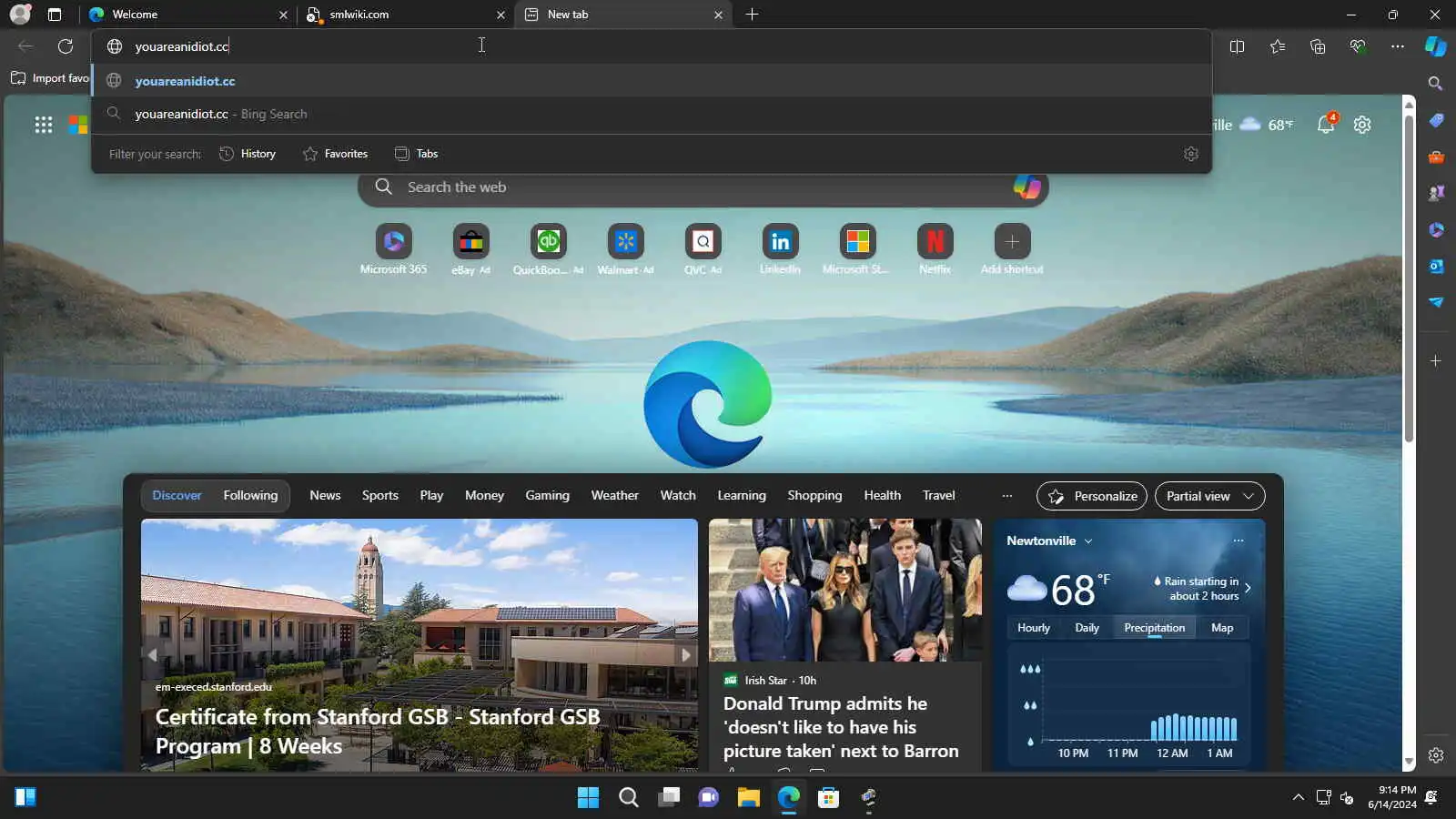The width and height of the screenshot is (1456, 819).
Task: Select the Hourly weather tab
Action: 1033,628
